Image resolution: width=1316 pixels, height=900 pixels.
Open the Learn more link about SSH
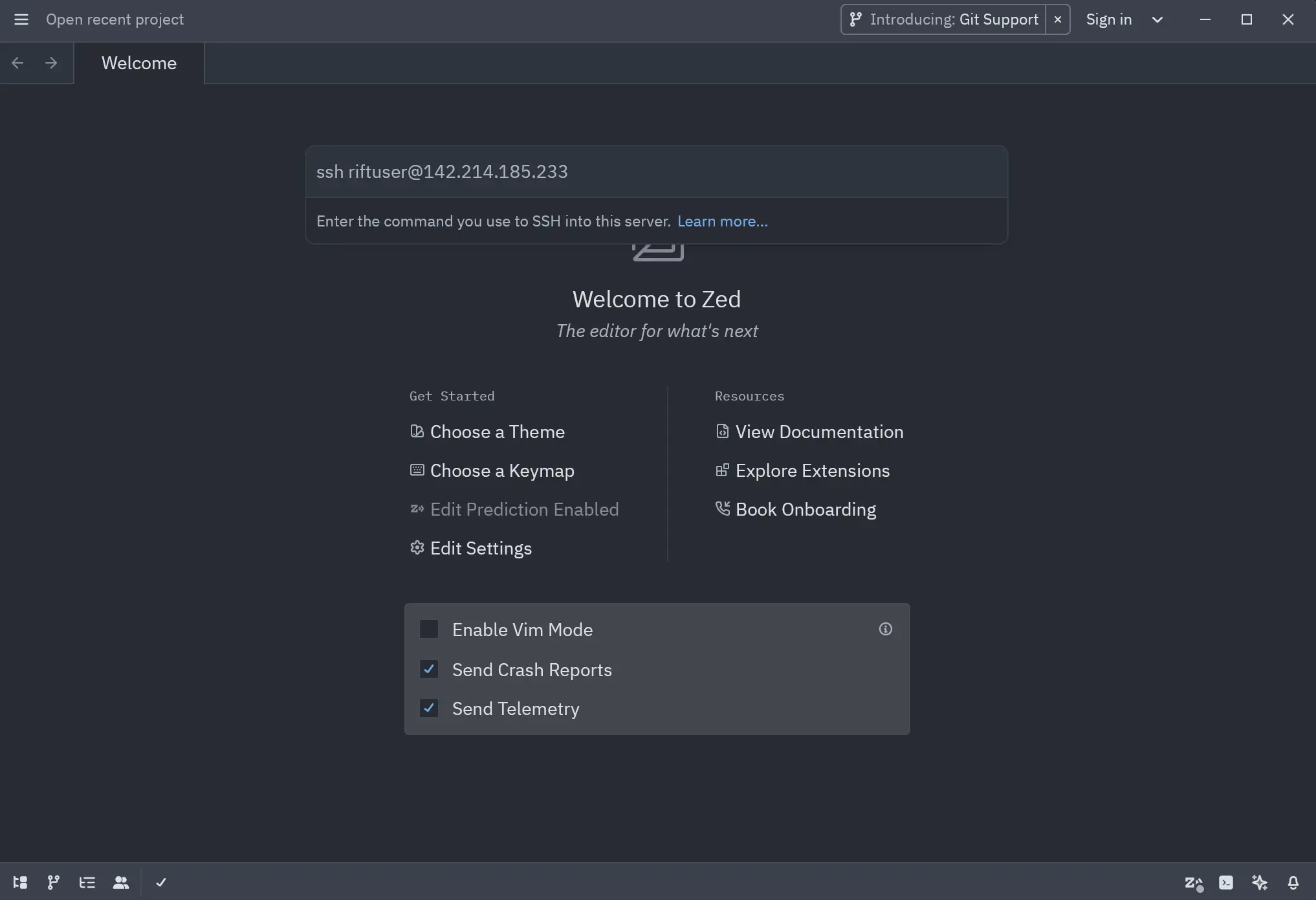(722, 221)
